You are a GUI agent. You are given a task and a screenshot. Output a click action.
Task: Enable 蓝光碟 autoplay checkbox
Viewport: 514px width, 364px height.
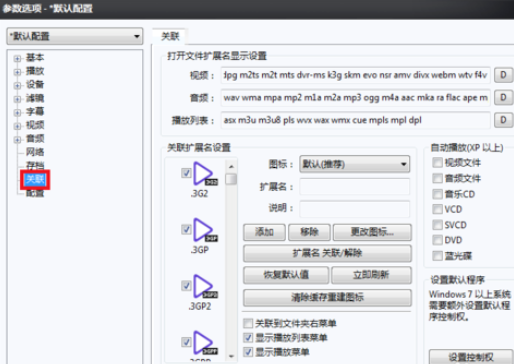point(437,256)
